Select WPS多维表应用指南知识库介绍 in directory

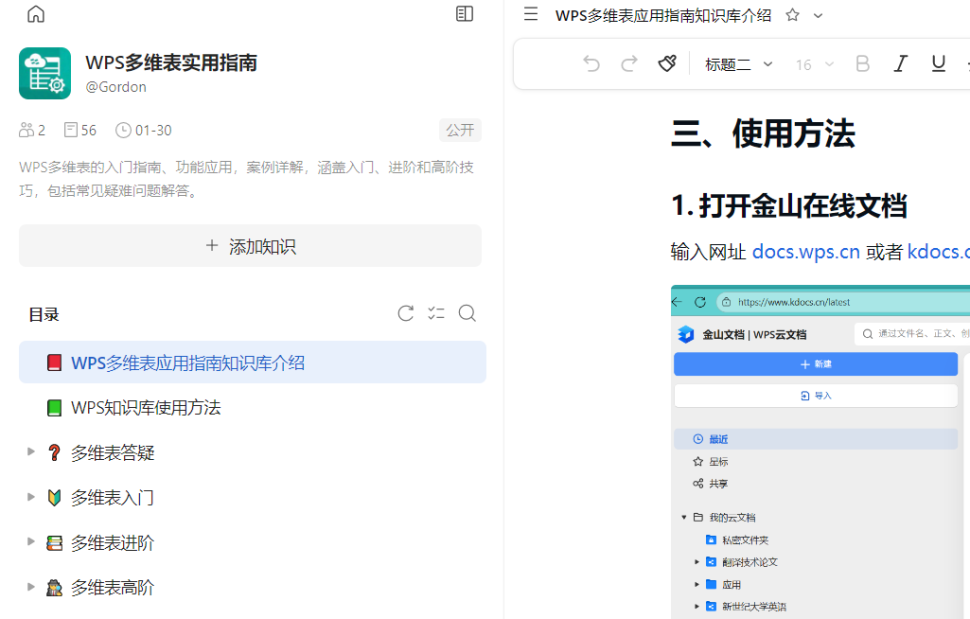(252, 362)
